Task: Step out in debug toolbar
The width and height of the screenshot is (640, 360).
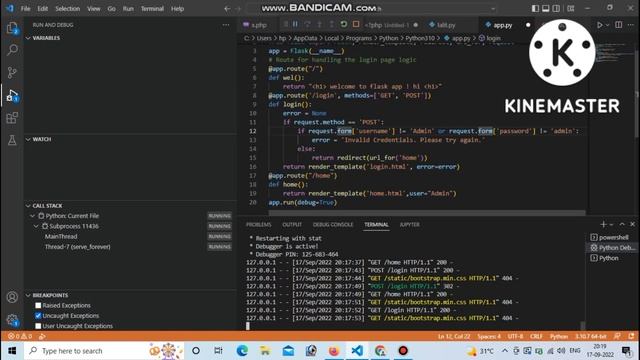Action: click(x=331, y=24)
